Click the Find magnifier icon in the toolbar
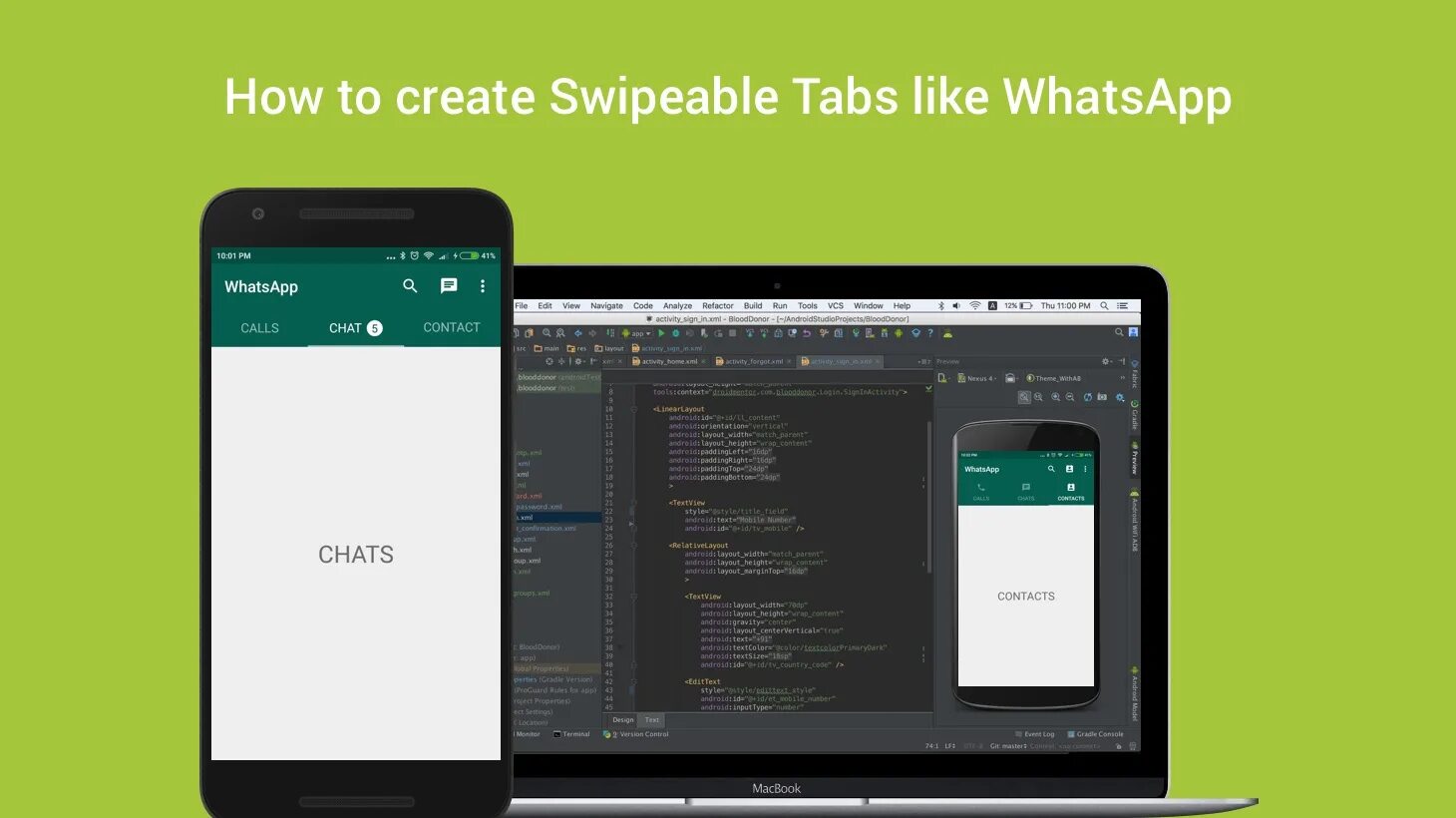1456x818 pixels. (x=546, y=333)
